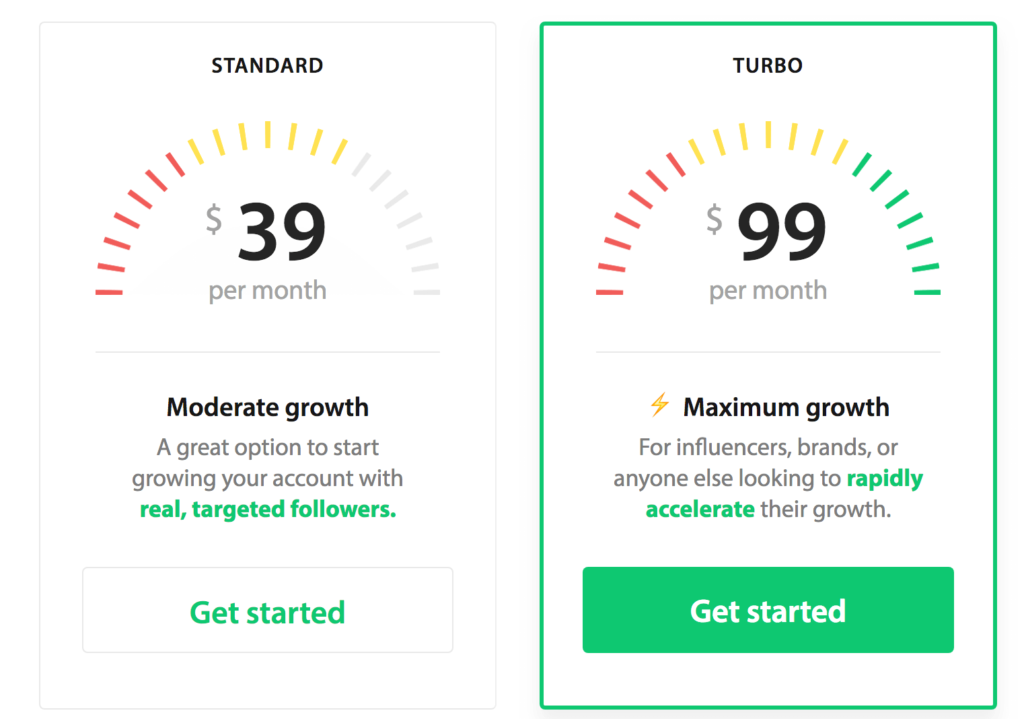Click the Maximum growth heading
The height and width of the screenshot is (719, 1024).
pyautogui.click(x=786, y=407)
